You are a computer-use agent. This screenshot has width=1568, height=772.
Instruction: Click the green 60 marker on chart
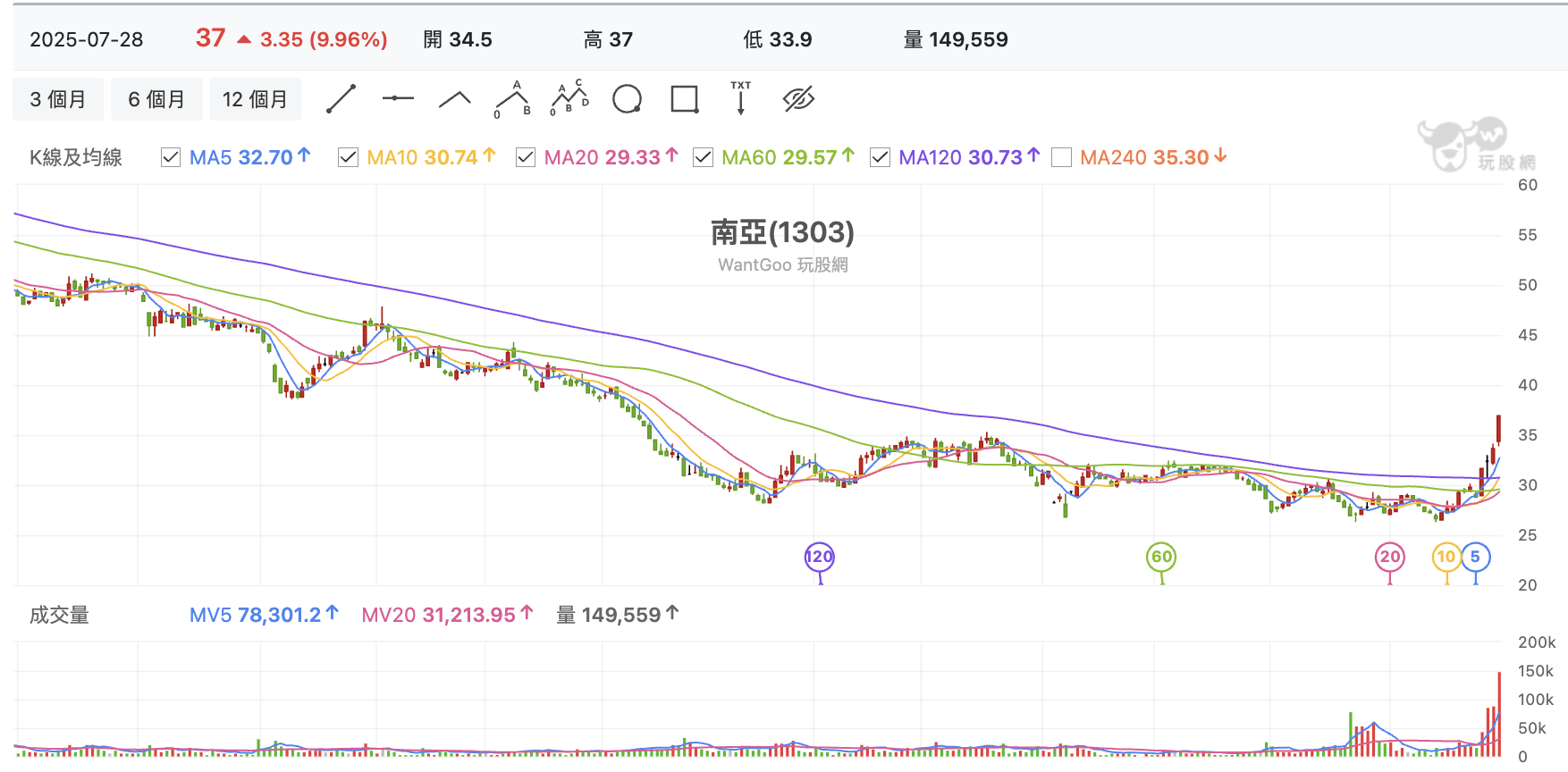[1161, 558]
